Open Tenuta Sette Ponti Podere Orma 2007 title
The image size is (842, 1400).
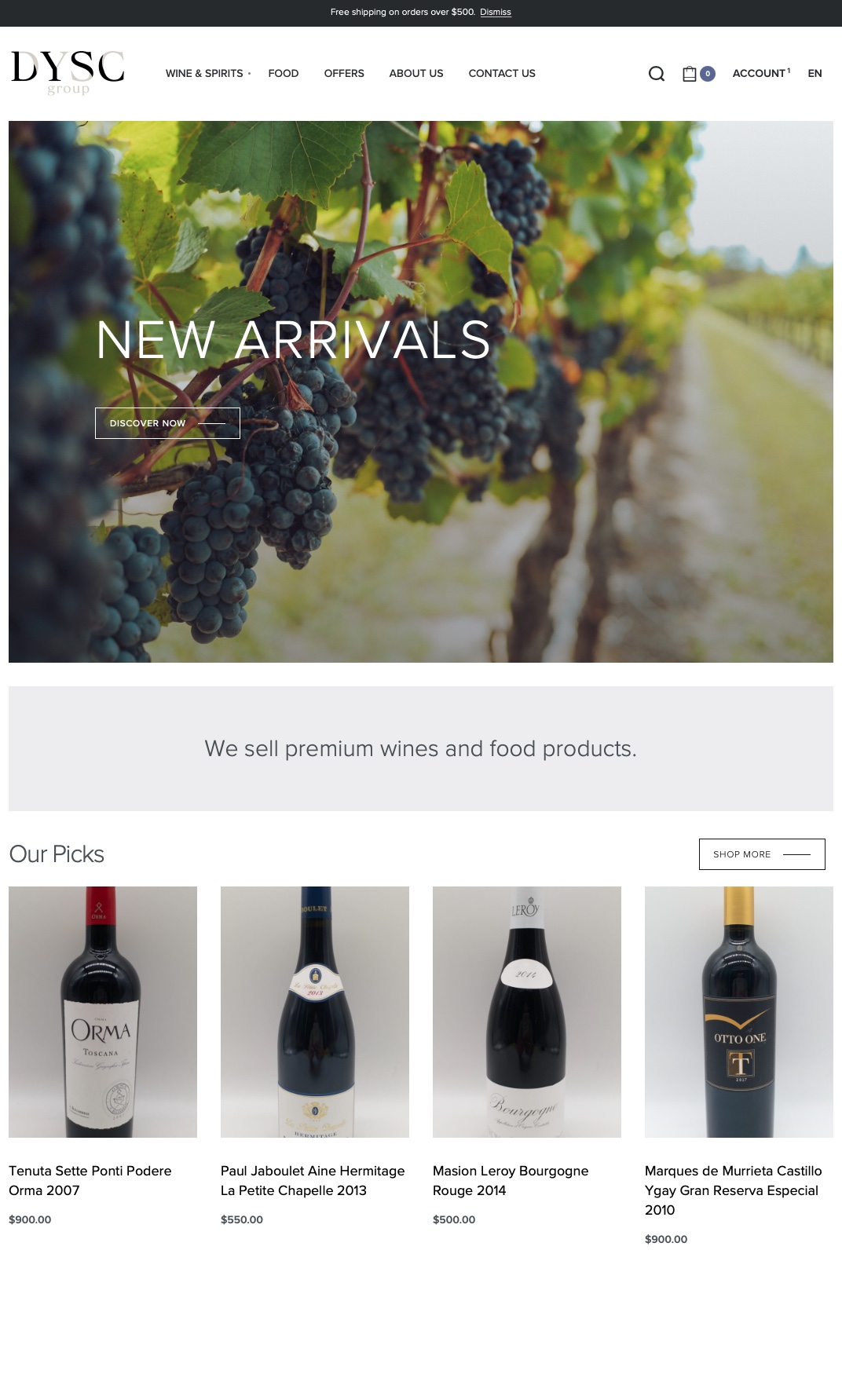click(90, 1180)
